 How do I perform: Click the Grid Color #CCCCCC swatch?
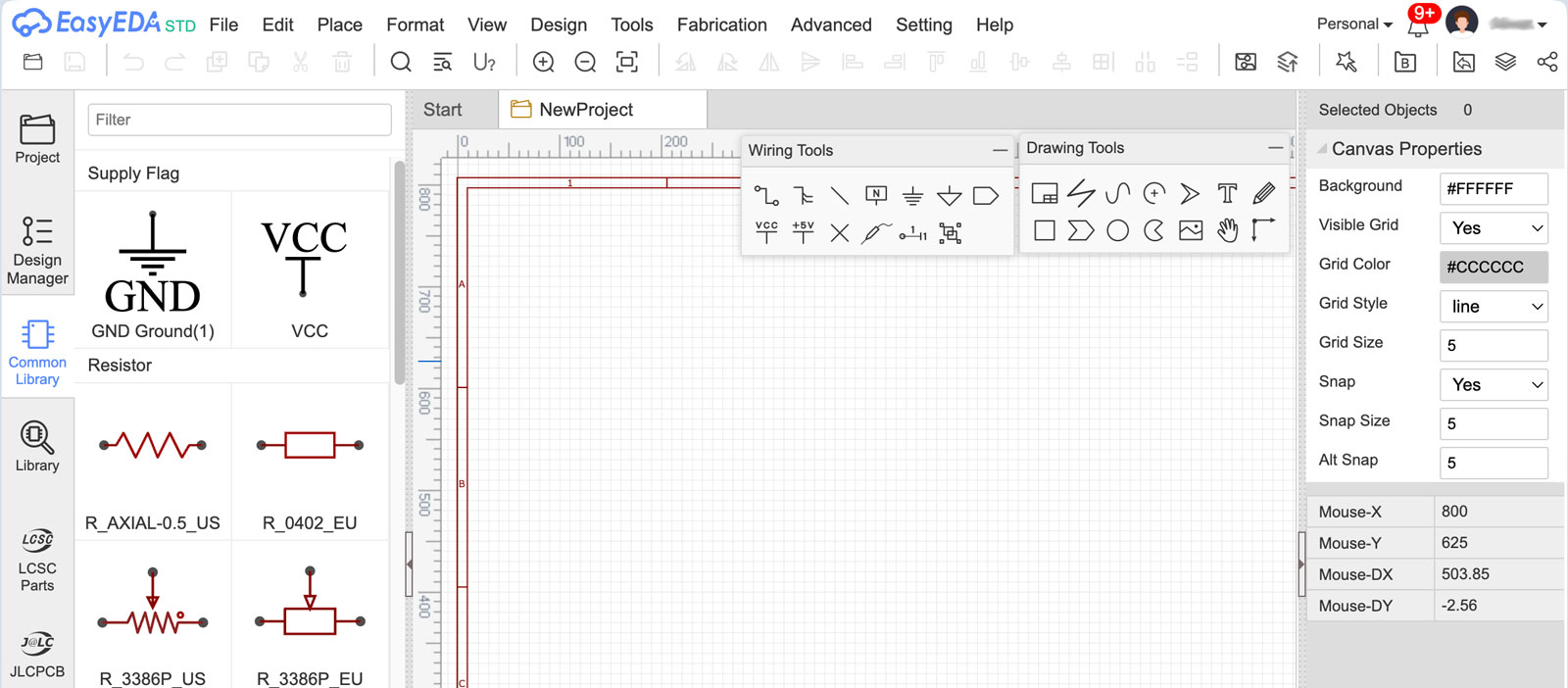[x=1494, y=267]
